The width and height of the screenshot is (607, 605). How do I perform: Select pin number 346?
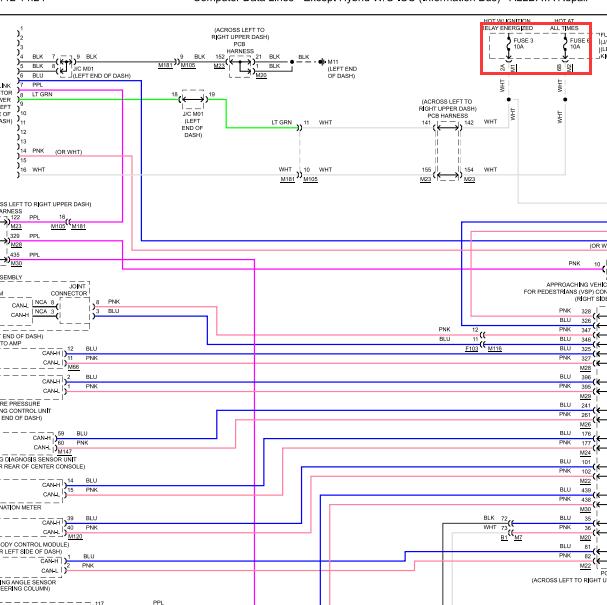pyautogui.click(x=586, y=339)
